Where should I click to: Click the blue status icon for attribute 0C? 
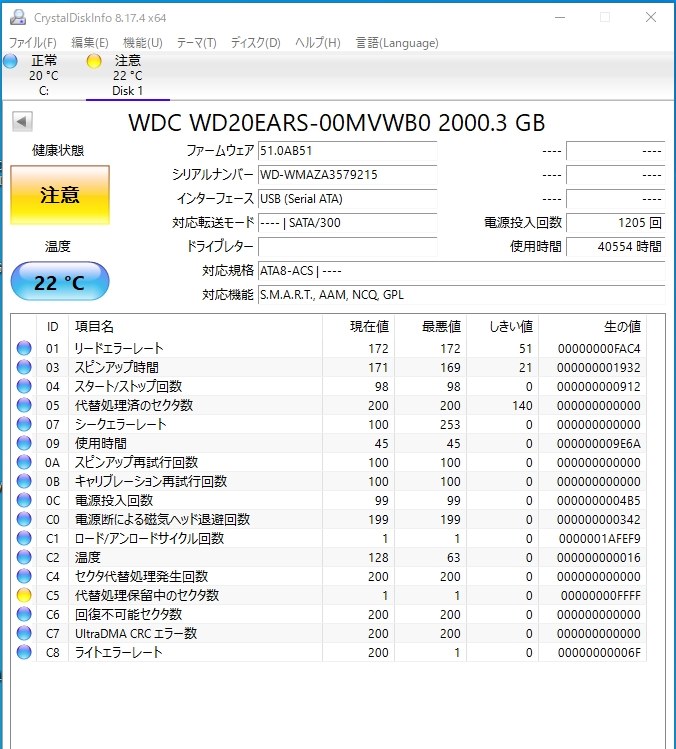[24, 500]
